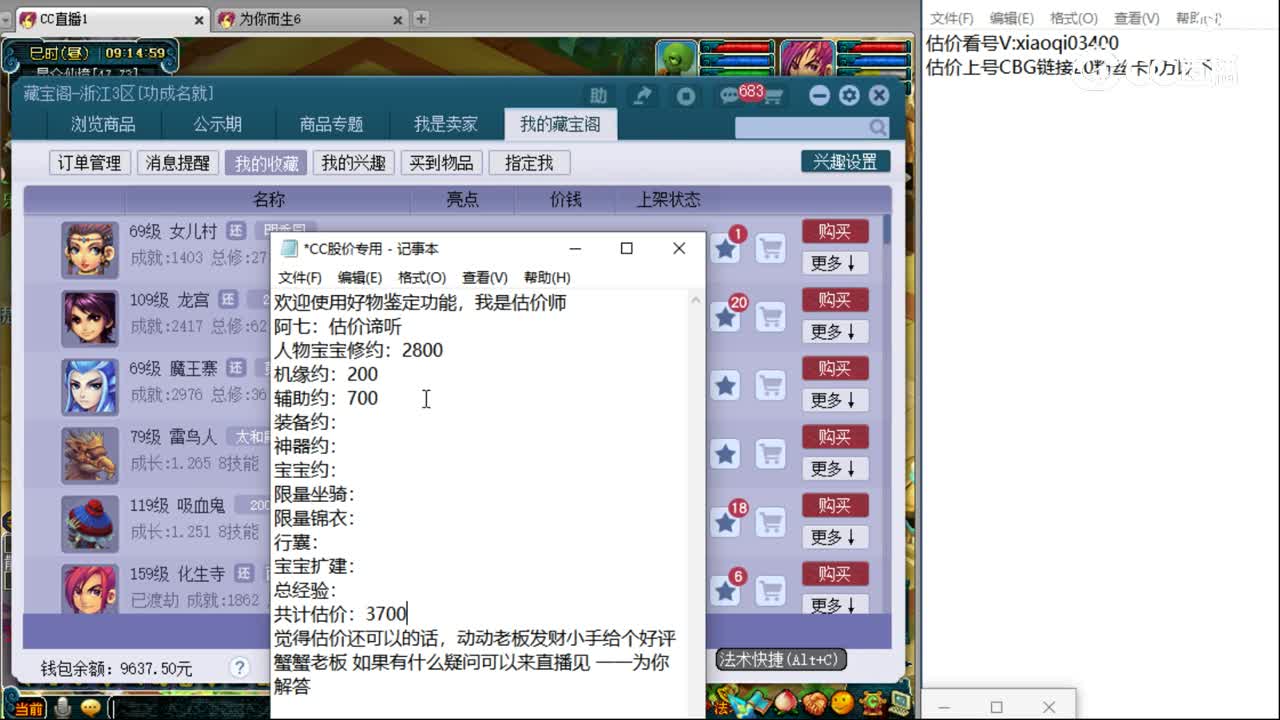Open the 格式(O) menu in Notepad
Image resolution: width=1280 pixels, height=720 pixels.
(x=422, y=278)
